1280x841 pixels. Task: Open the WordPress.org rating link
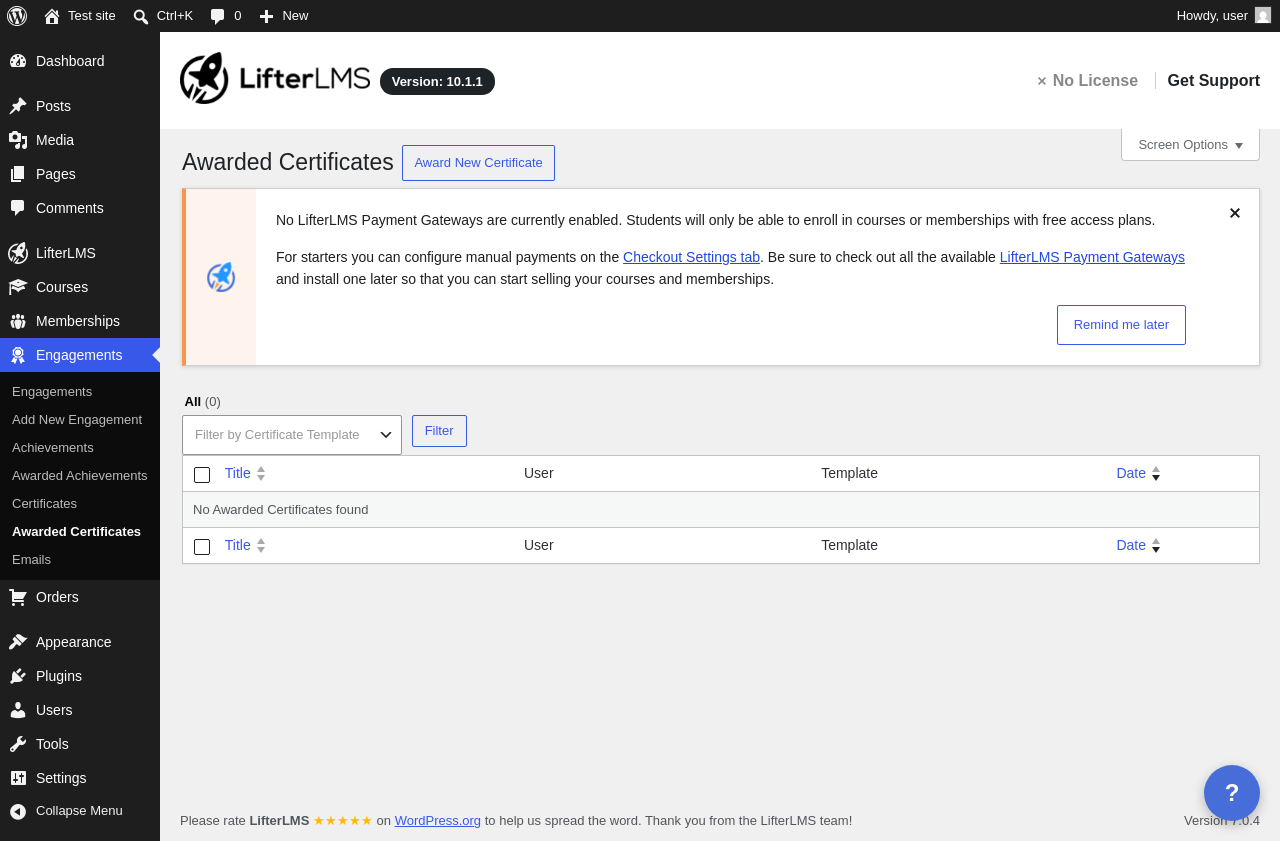(x=437, y=821)
